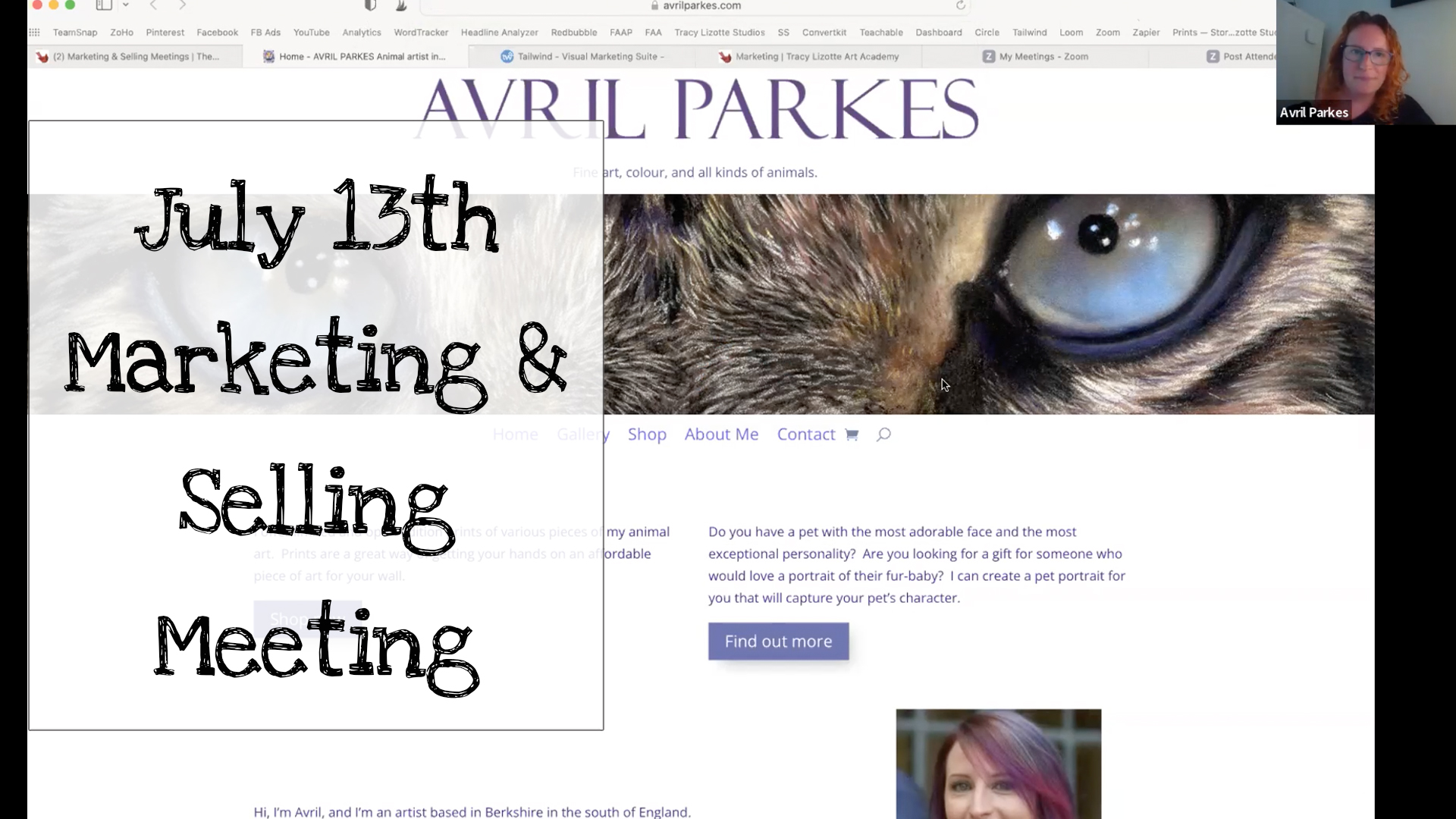Open the SS bookmark
Viewport: 1456px width, 819px height.
point(783,33)
